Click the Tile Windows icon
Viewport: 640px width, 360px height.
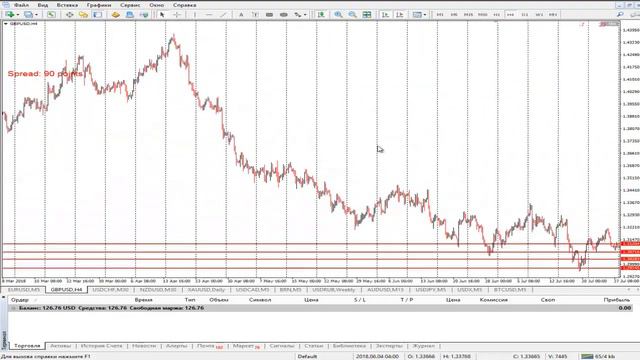(x=367, y=15)
